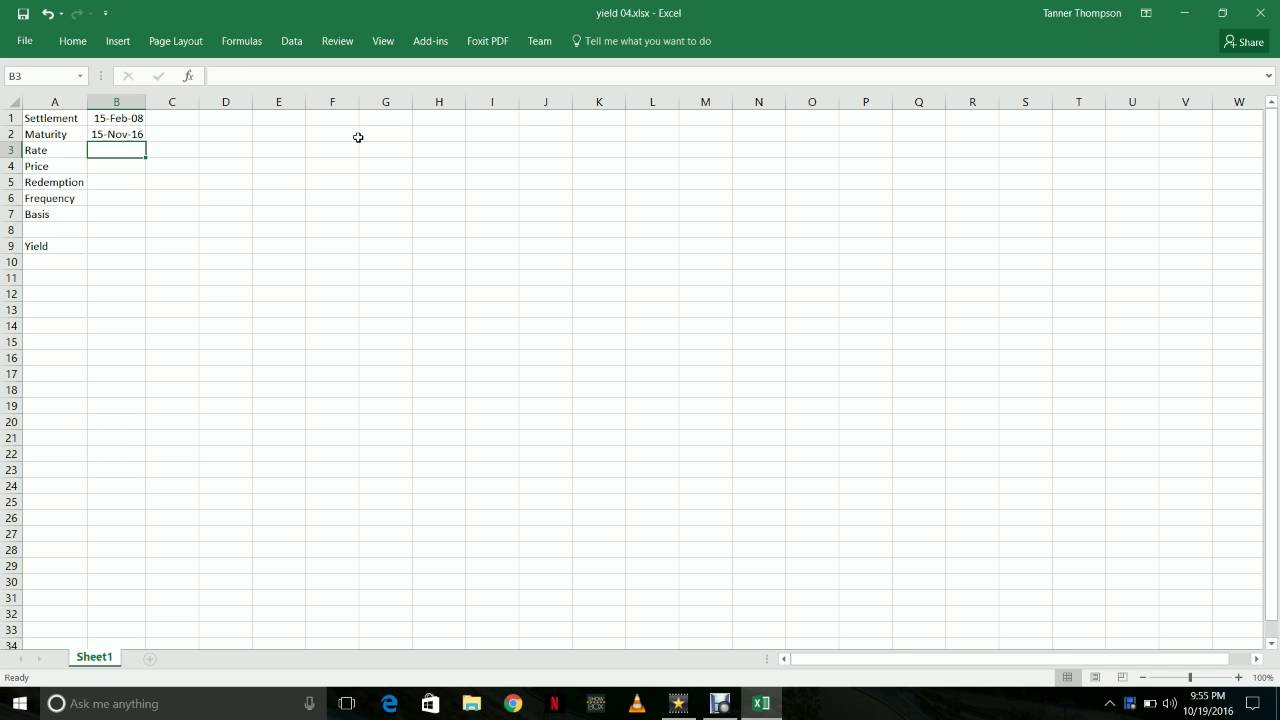Viewport: 1280px width, 720px height.
Task: Switch to Page Break Preview icon
Action: (x=1122, y=677)
